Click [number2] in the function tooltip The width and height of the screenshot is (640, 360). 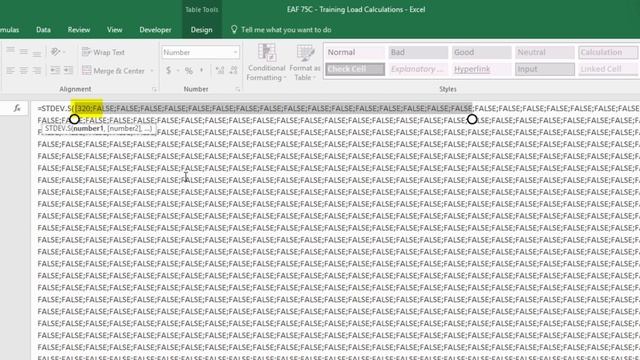click(x=123, y=128)
